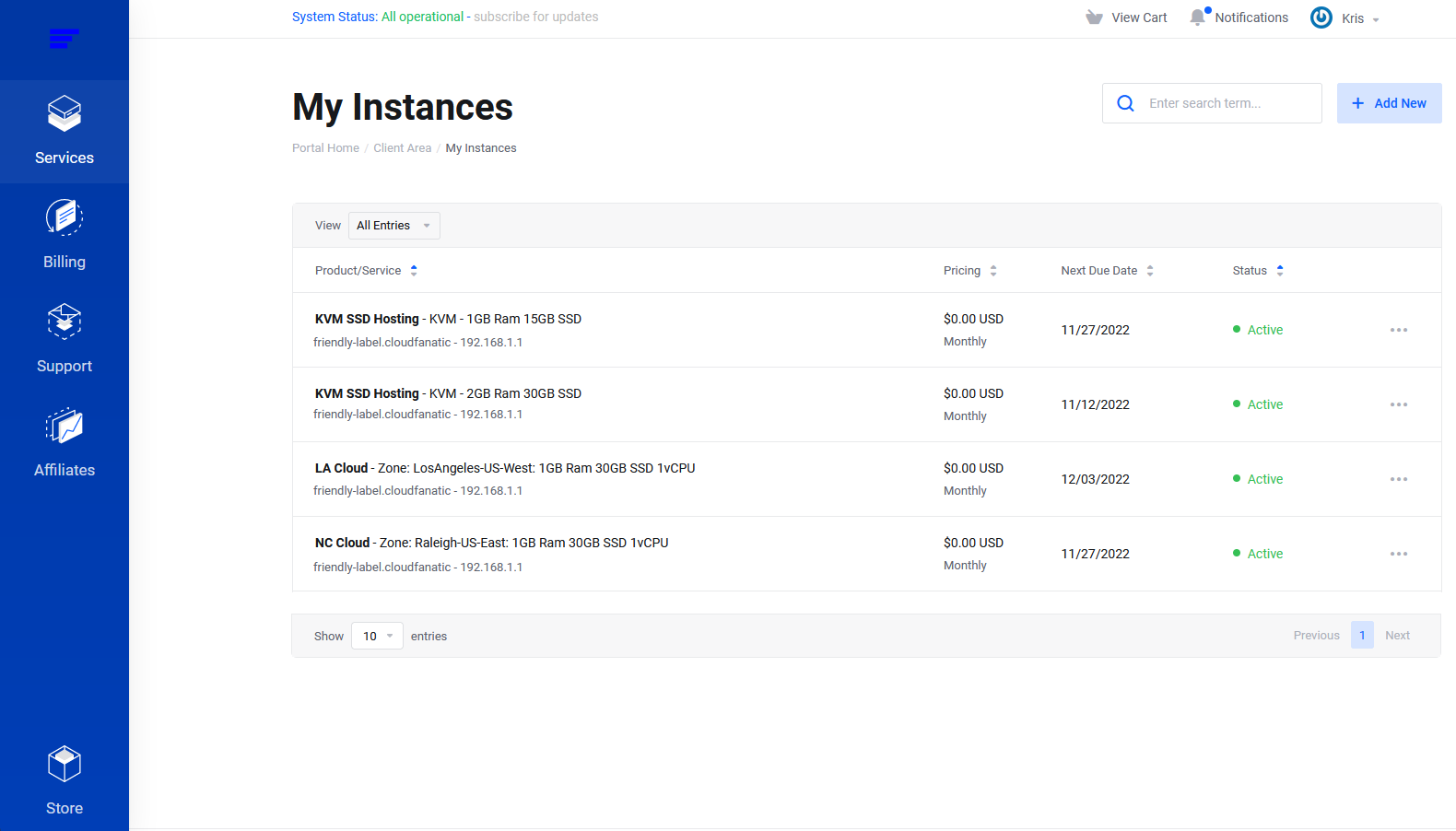
Task: Open KVM SSD Hosting 2GB Ram 30GB SSD
Action: tap(448, 393)
